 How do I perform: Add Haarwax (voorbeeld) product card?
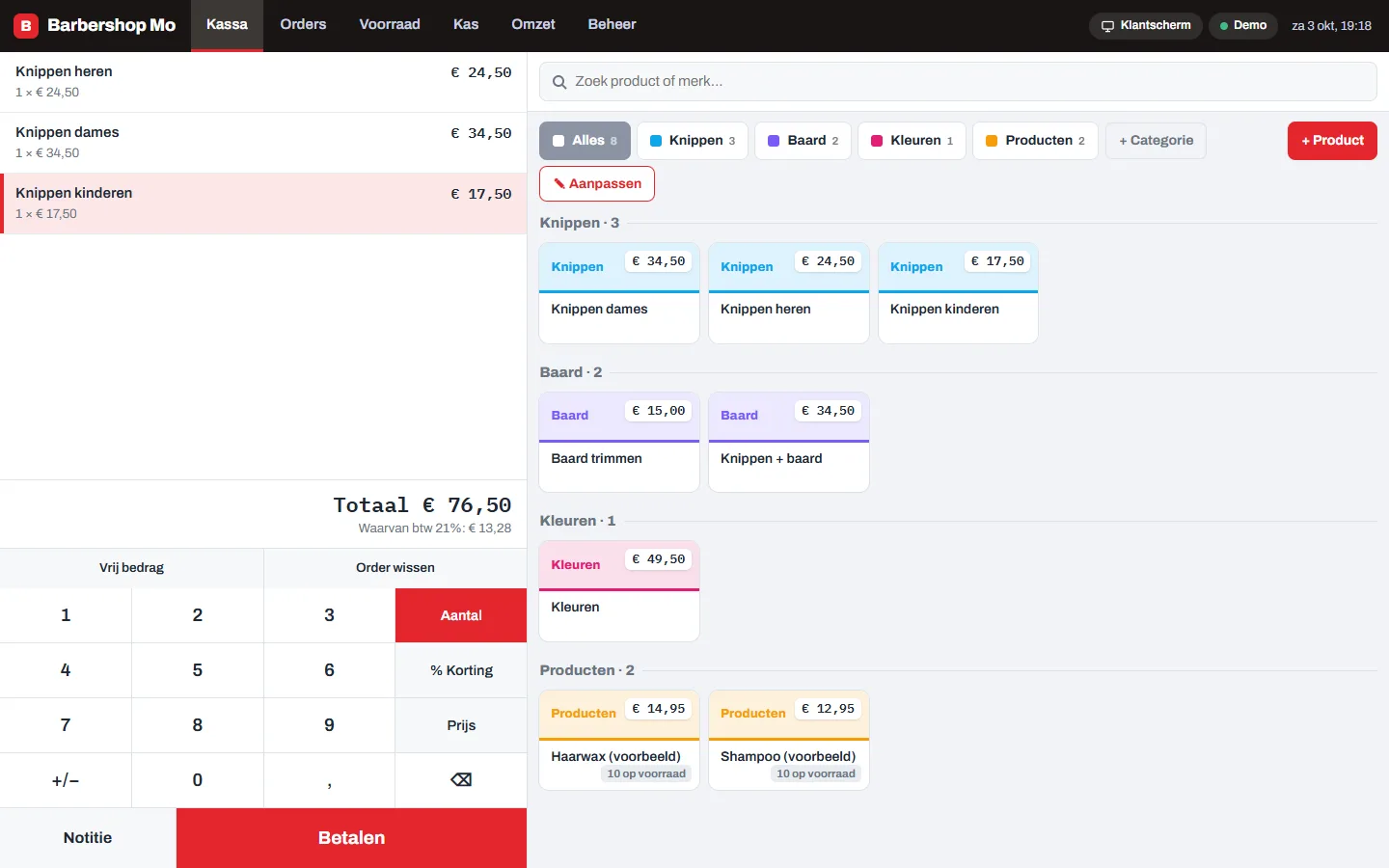click(619, 740)
